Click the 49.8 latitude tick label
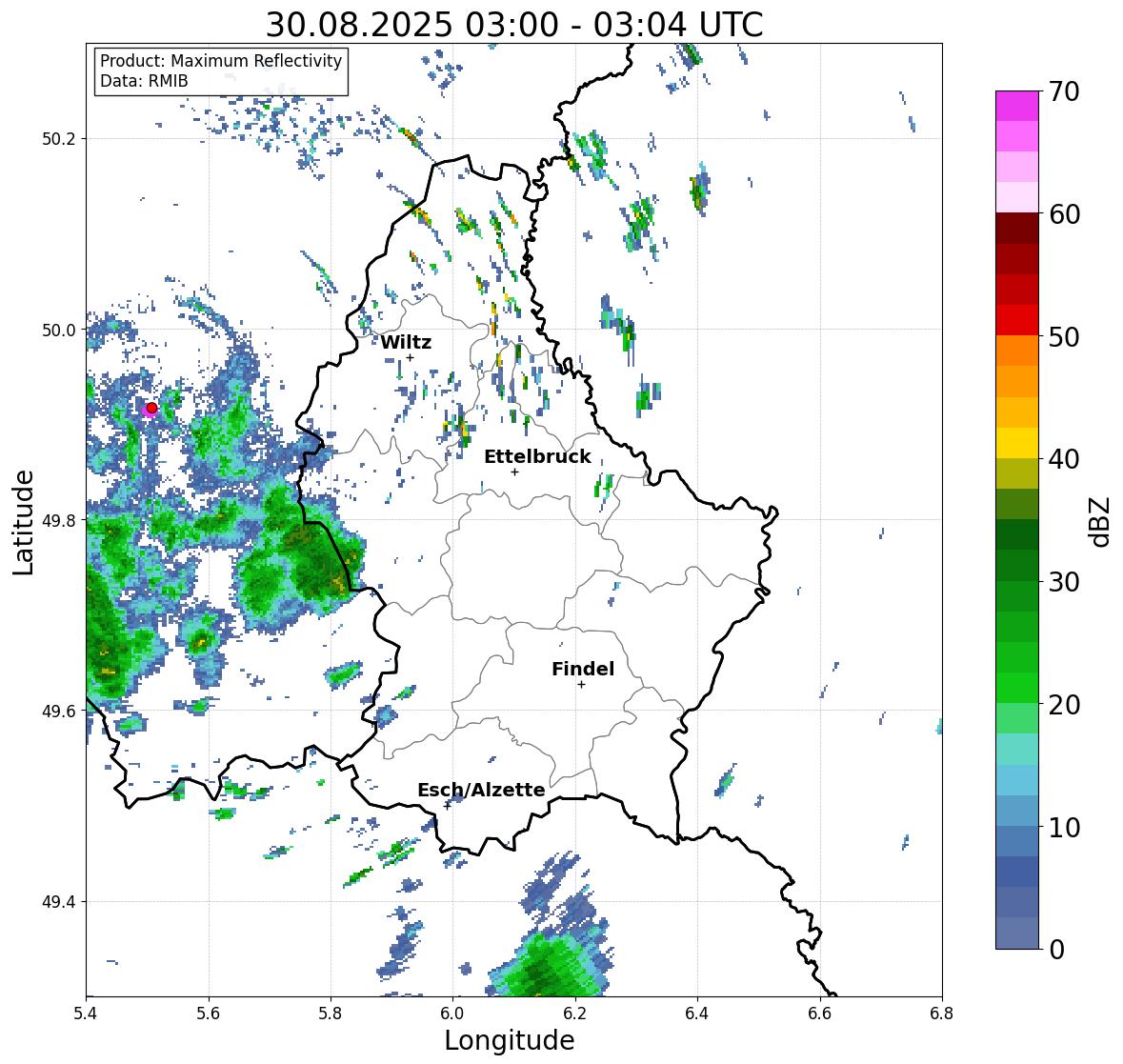The width and height of the screenshot is (1123, 1064). (59, 520)
